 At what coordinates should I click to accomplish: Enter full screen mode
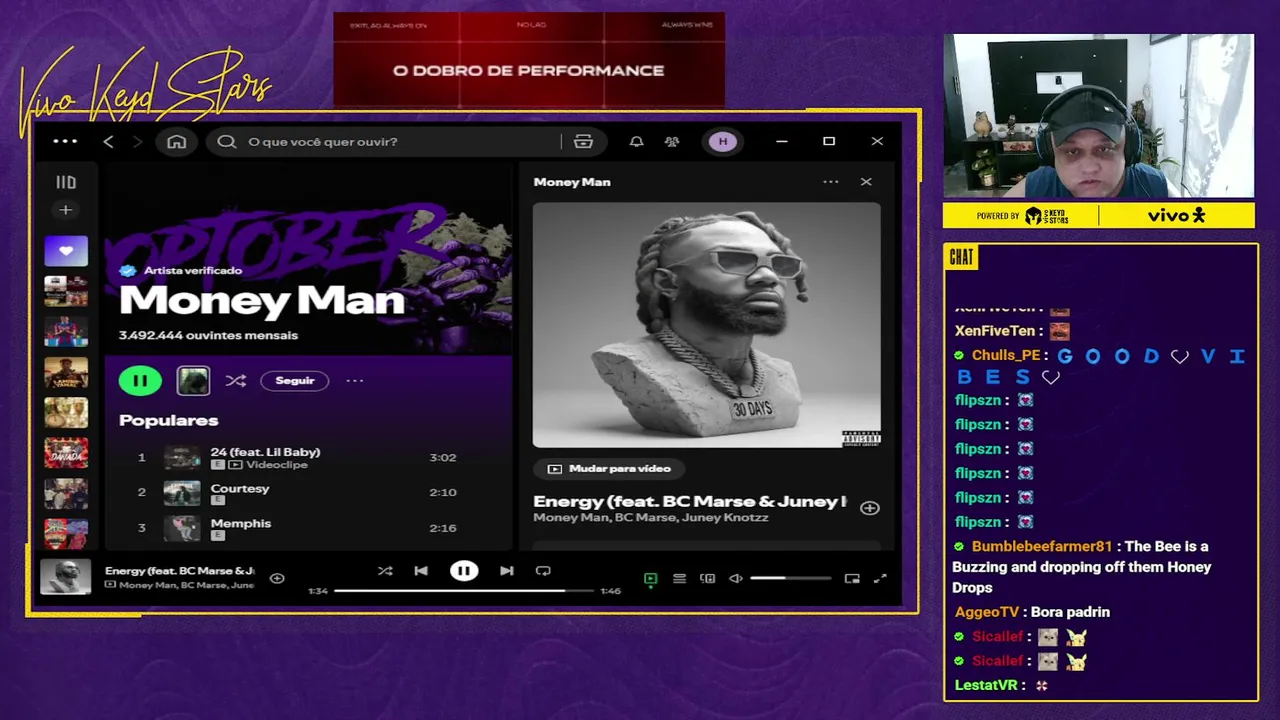pyautogui.click(x=880, y=578)
